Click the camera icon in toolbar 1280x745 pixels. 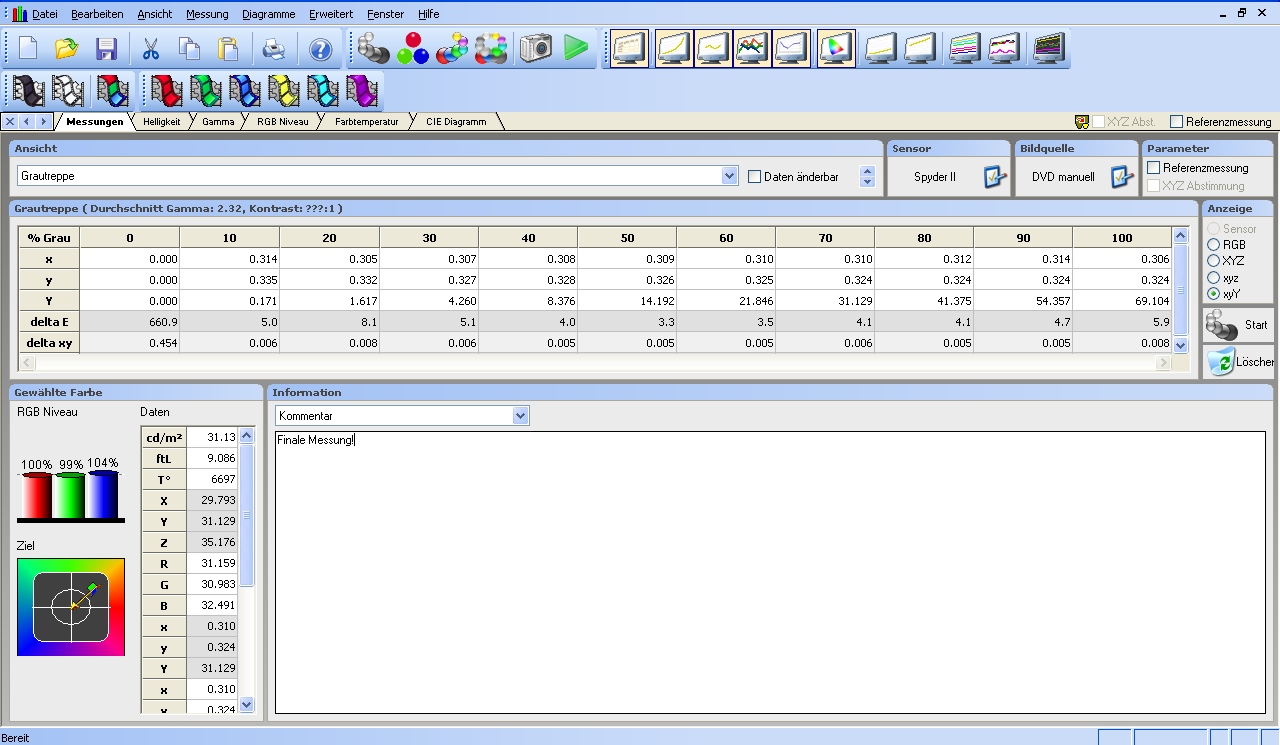[536, 48]
